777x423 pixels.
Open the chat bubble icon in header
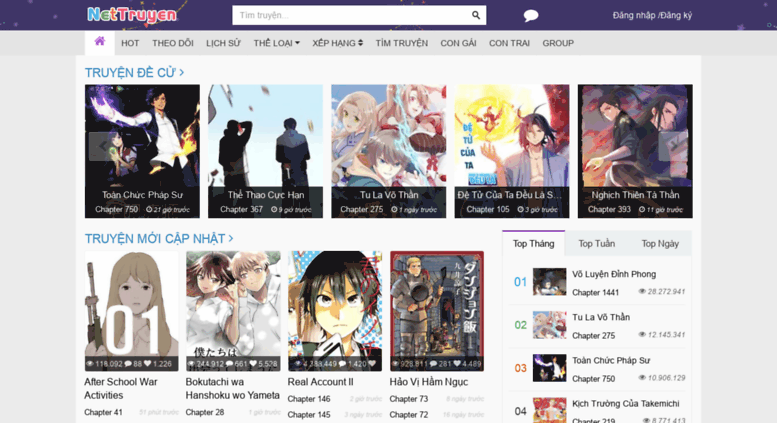(x=530, y=15)
